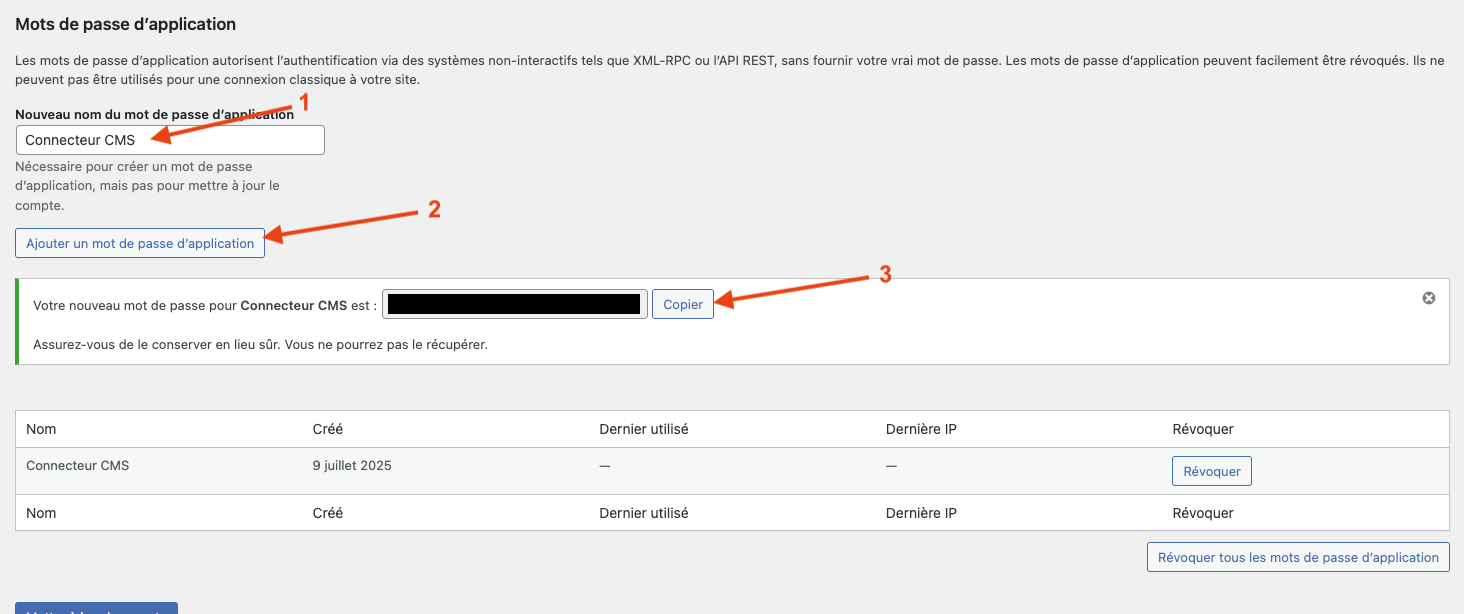Click the red annotation number 3
1464x614 pixels.
coord(884,275)
